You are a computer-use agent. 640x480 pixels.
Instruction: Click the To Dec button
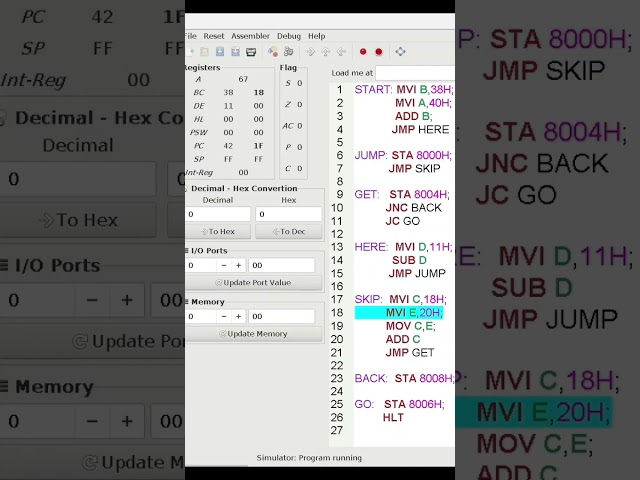click(x=289, y=231)
